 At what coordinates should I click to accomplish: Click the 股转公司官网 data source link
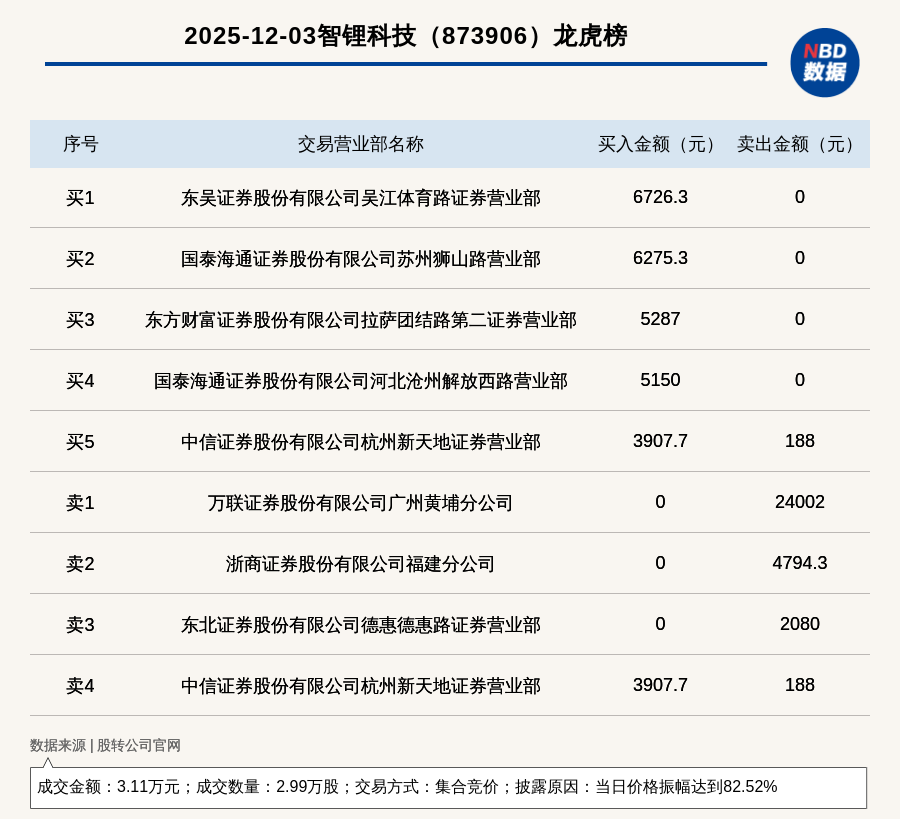pos(139,745)
